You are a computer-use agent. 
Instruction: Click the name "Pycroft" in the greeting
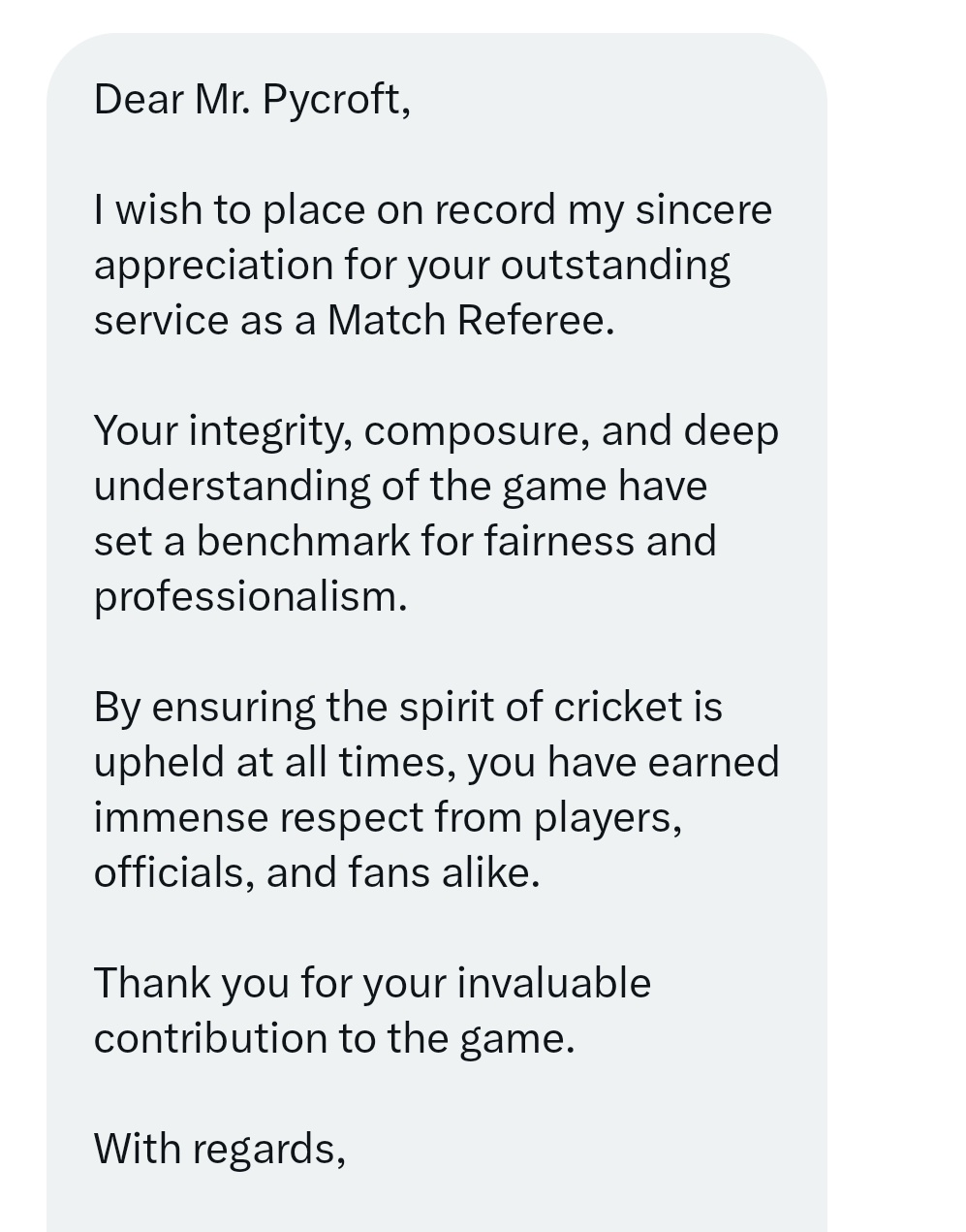point(335,100)
